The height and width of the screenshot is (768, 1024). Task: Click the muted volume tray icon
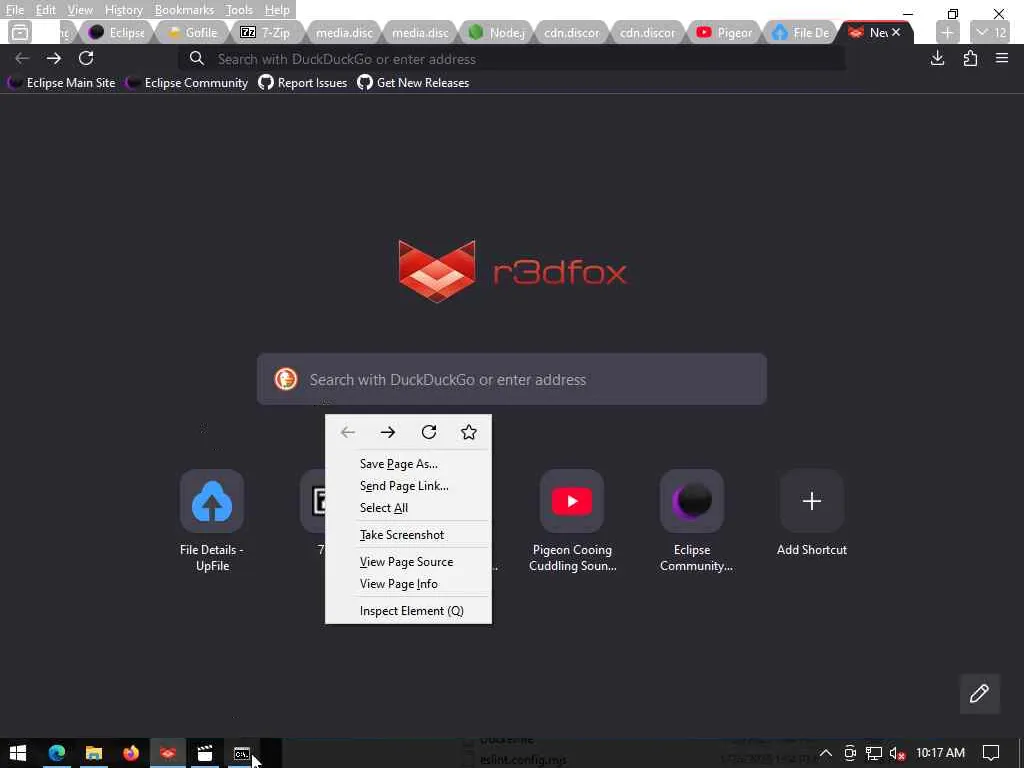click(897, 753)
